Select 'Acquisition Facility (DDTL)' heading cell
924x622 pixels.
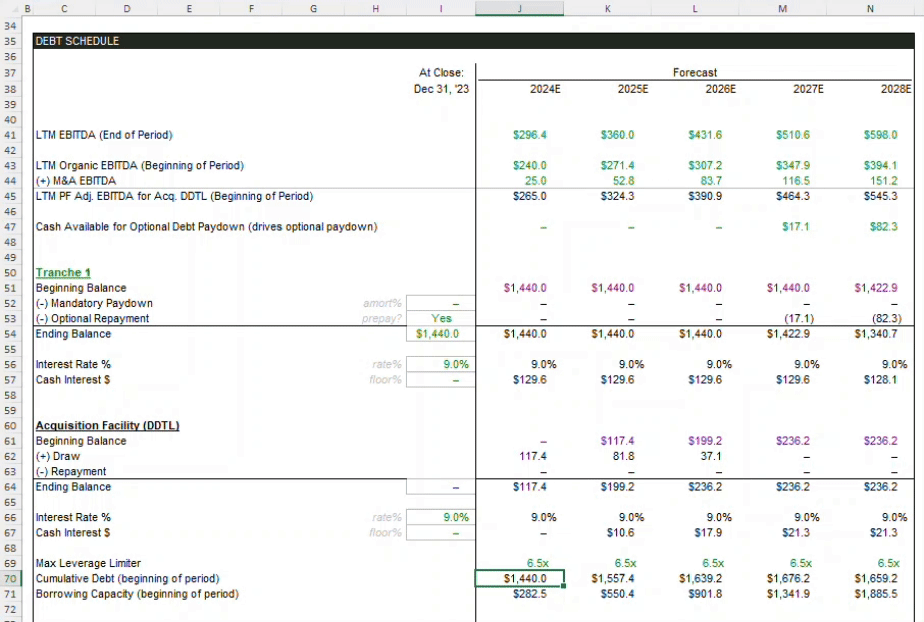pyautogui.click(x=107, y=426)
